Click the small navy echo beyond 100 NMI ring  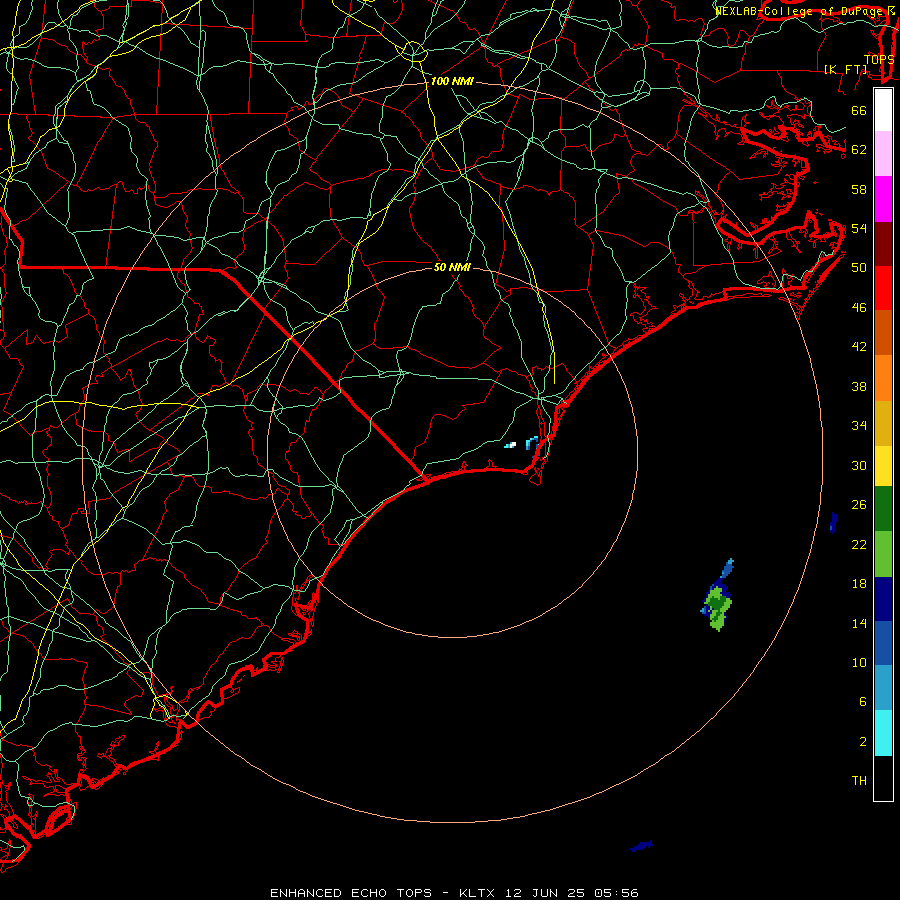[x=833, y=522]
